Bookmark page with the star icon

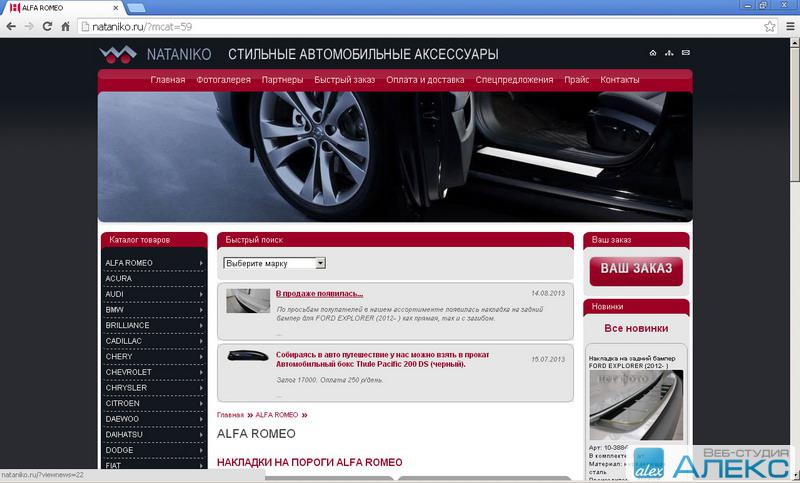(769, 26)
